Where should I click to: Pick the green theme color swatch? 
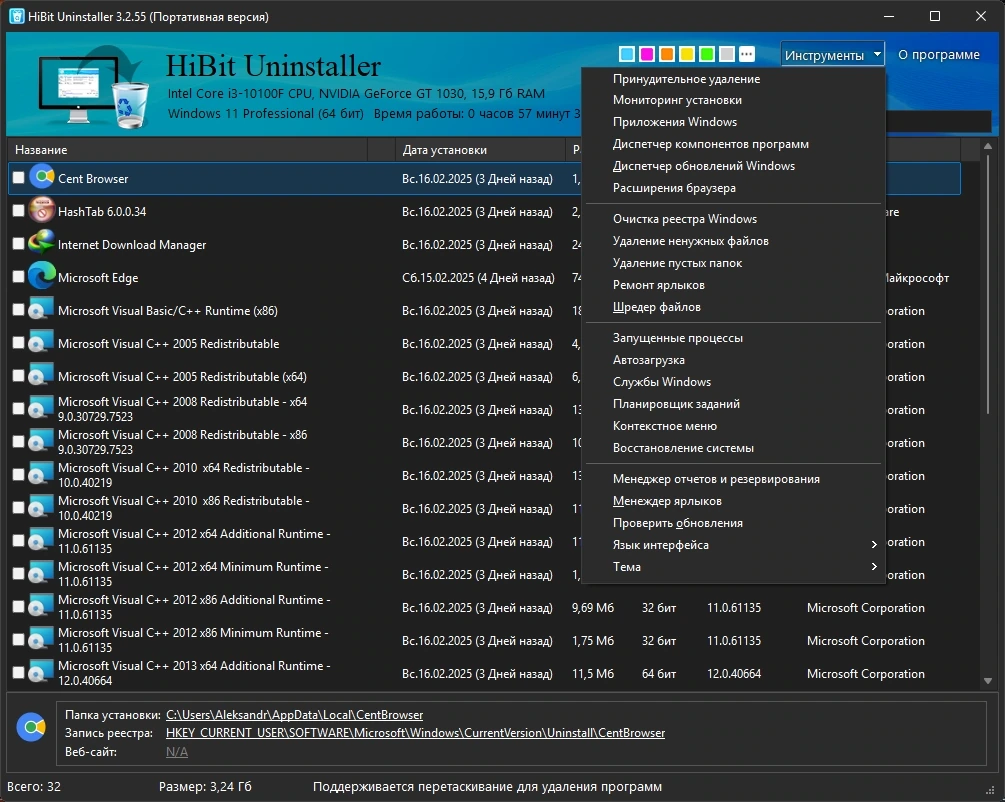pyautogui.click(x=707, y=54)
